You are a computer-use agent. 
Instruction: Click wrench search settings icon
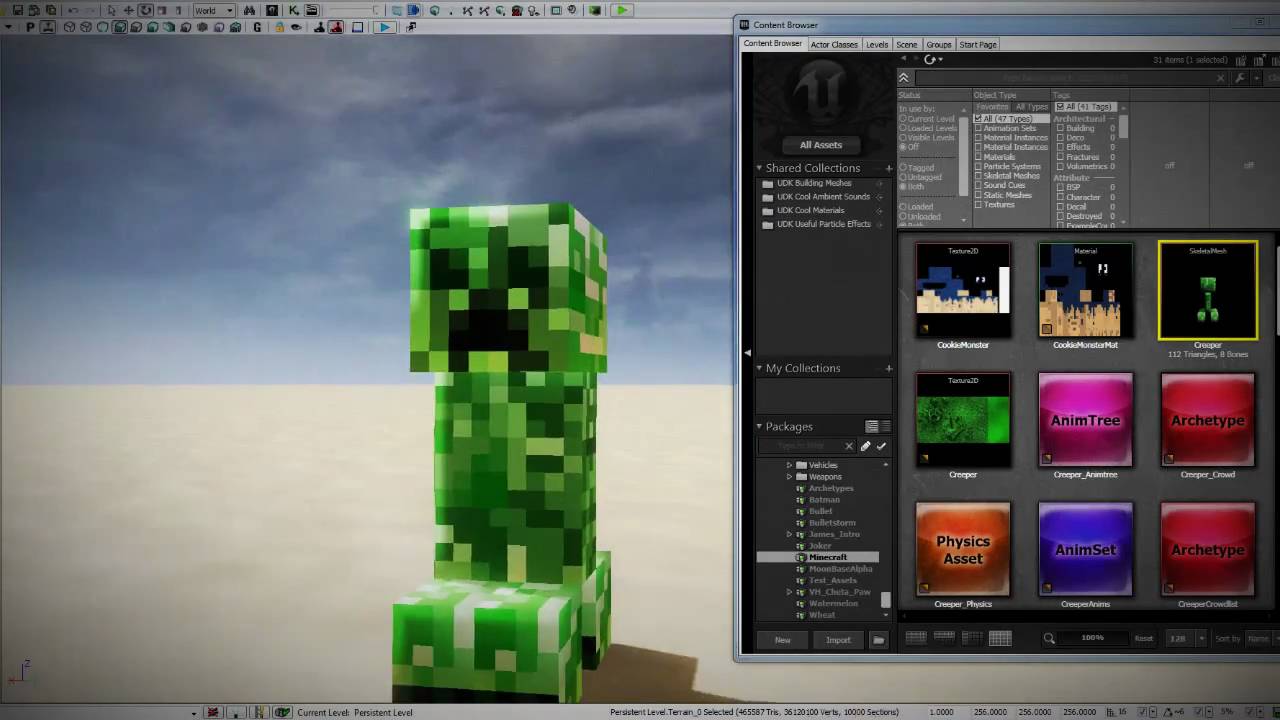click(1240, 78)
